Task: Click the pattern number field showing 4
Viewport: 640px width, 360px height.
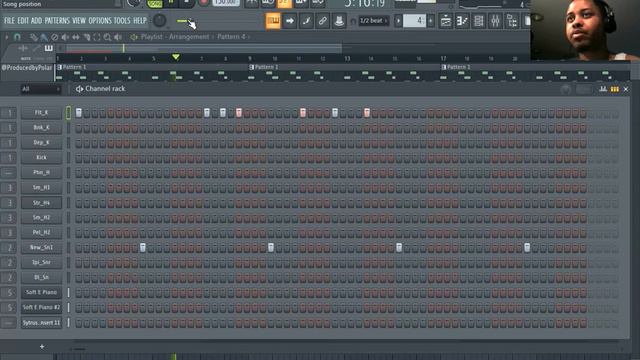Action: point(414,20)
